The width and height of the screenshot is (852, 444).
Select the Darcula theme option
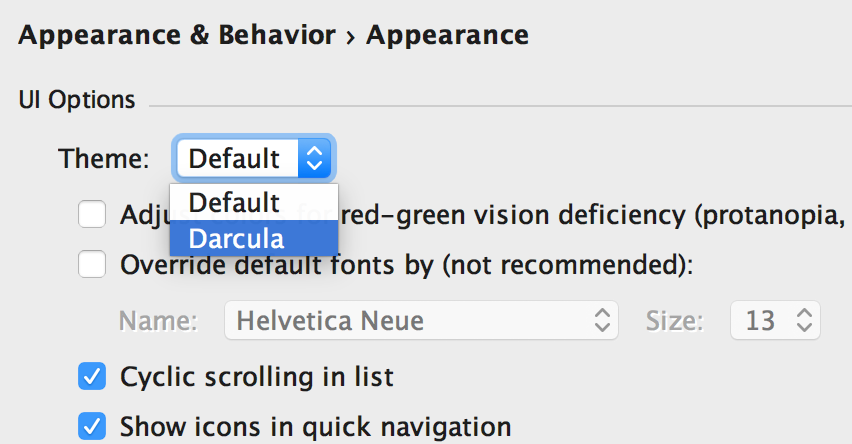[238, 239]
